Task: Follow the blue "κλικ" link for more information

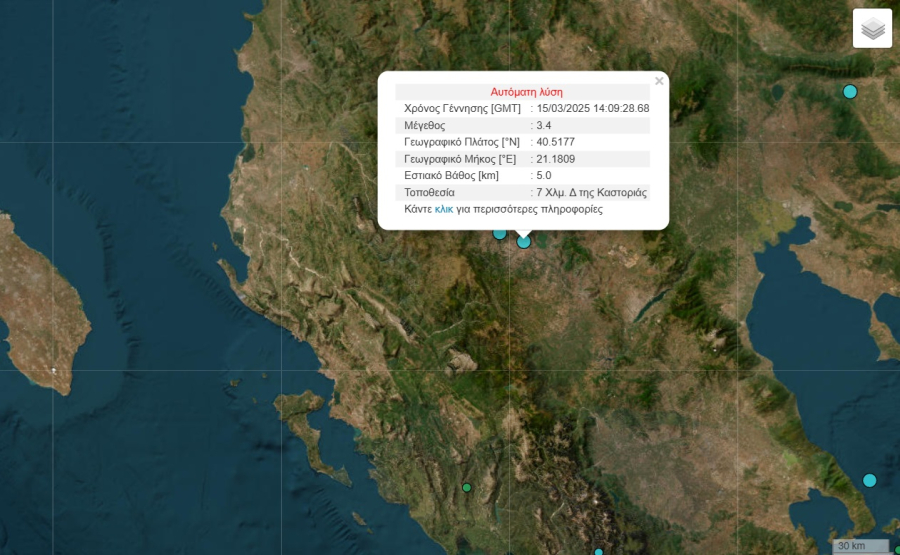Action: point(444,210)
